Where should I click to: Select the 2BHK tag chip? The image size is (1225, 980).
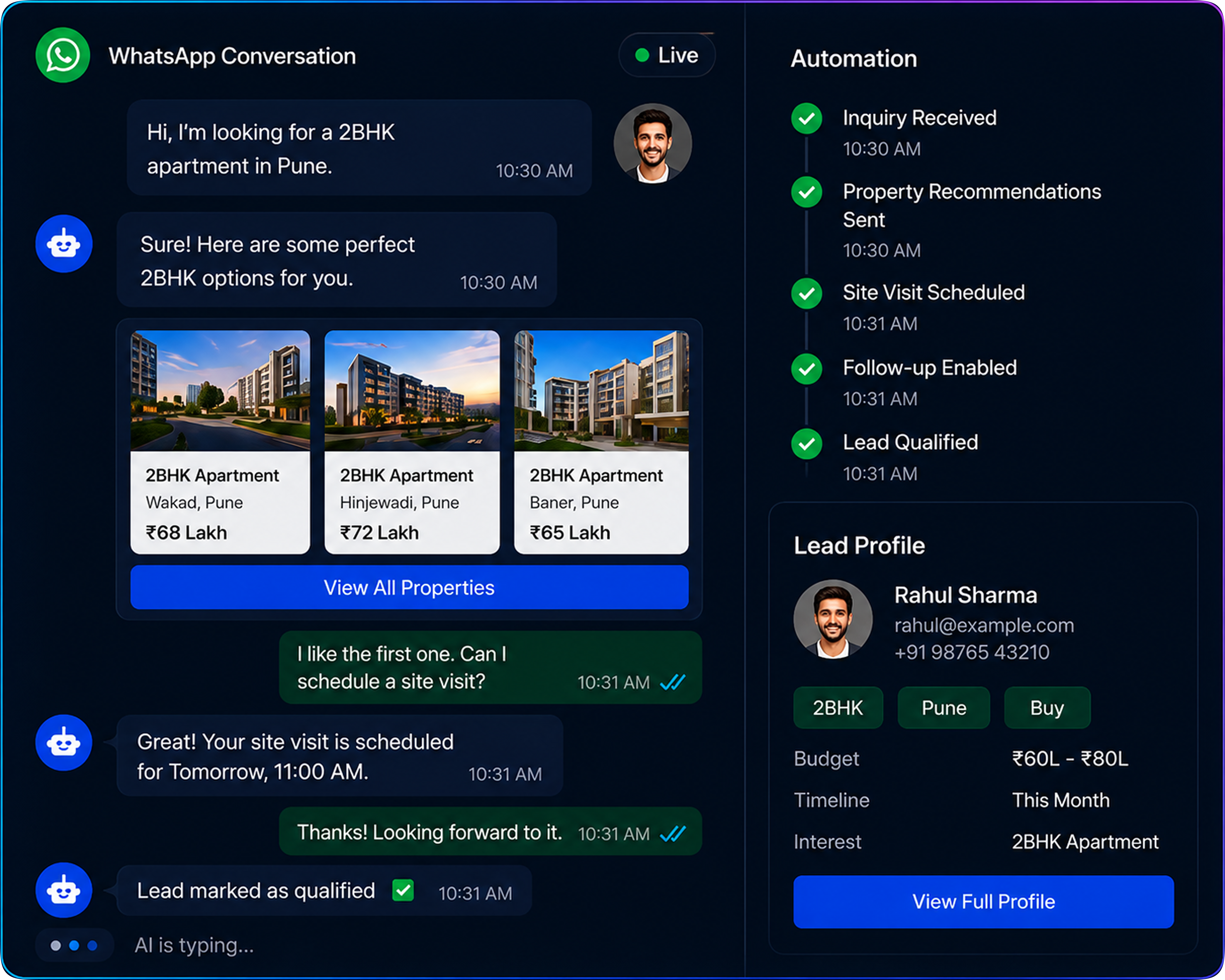click(838, 708)
